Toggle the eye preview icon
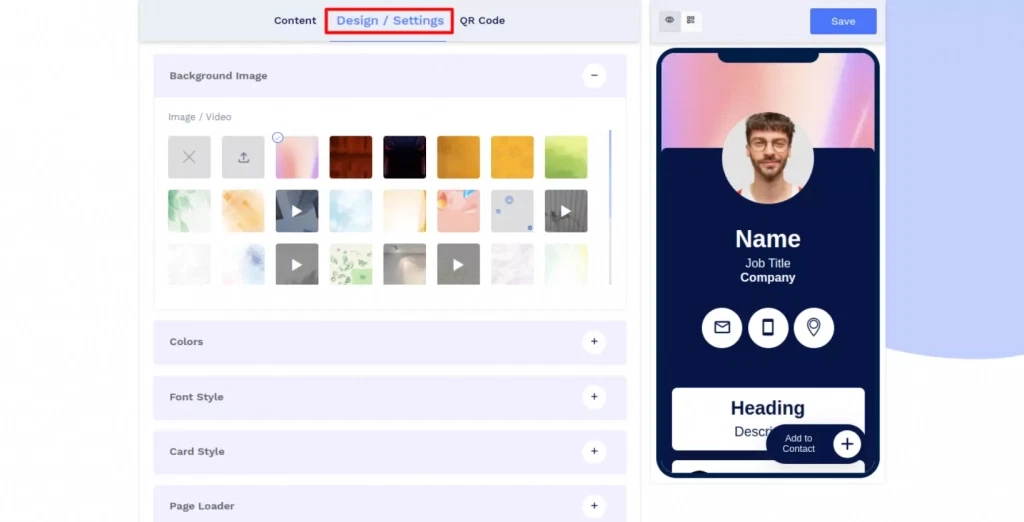Viewport: 1024px width, 522px height. pos(670,20)
